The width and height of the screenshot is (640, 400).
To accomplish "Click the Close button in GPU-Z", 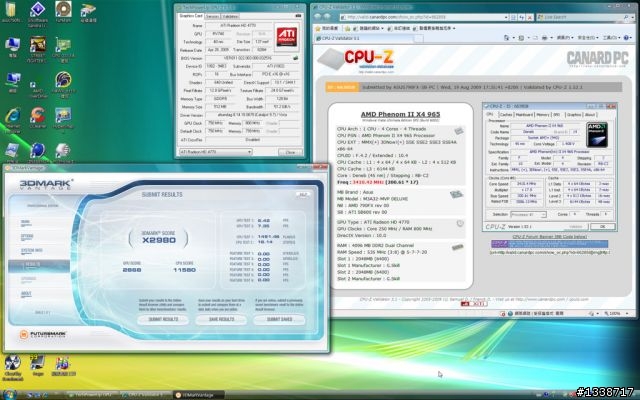I will [290, 152].
